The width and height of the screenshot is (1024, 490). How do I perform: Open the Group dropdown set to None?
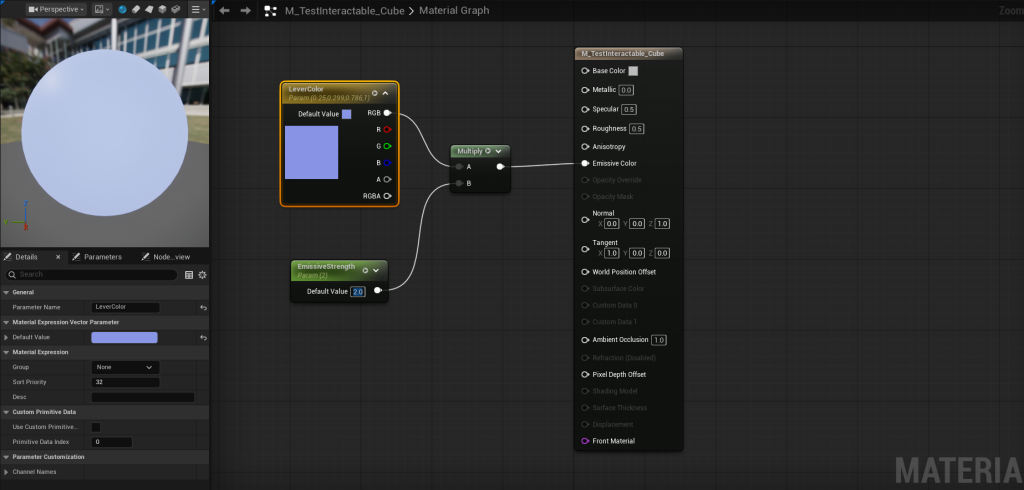point(125,367)
